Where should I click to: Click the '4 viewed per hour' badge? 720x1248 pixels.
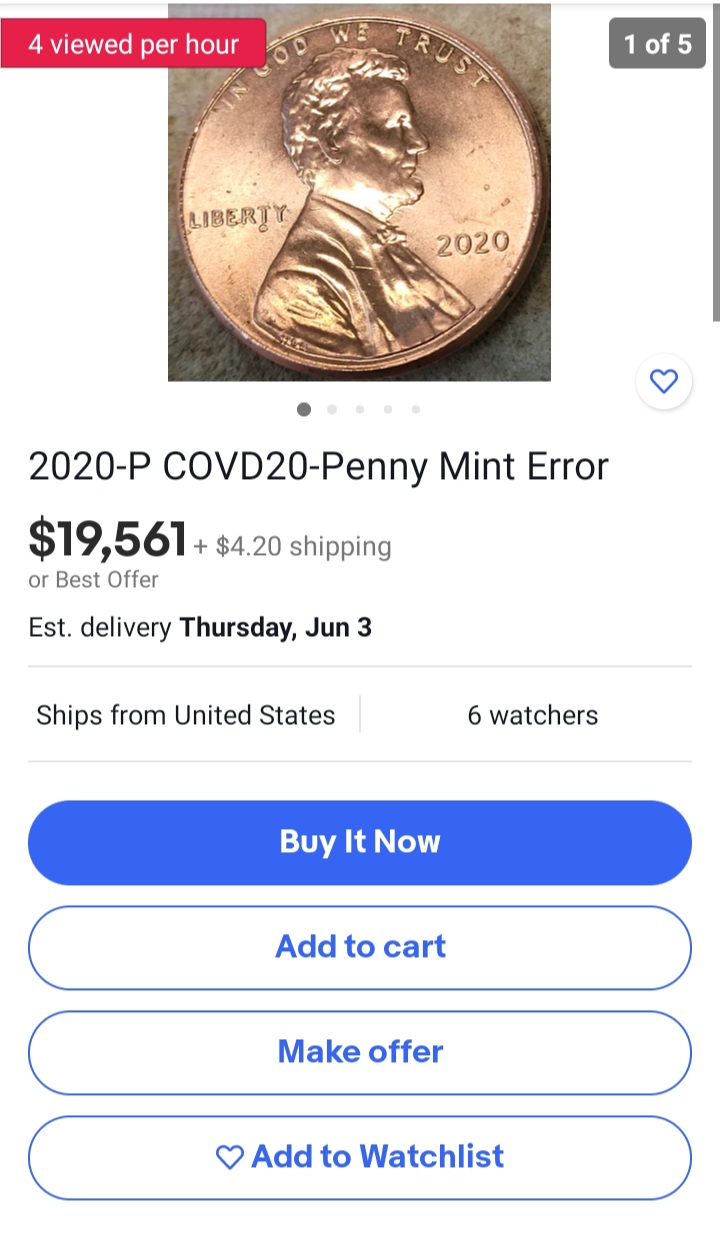click(x=133, y=44)
